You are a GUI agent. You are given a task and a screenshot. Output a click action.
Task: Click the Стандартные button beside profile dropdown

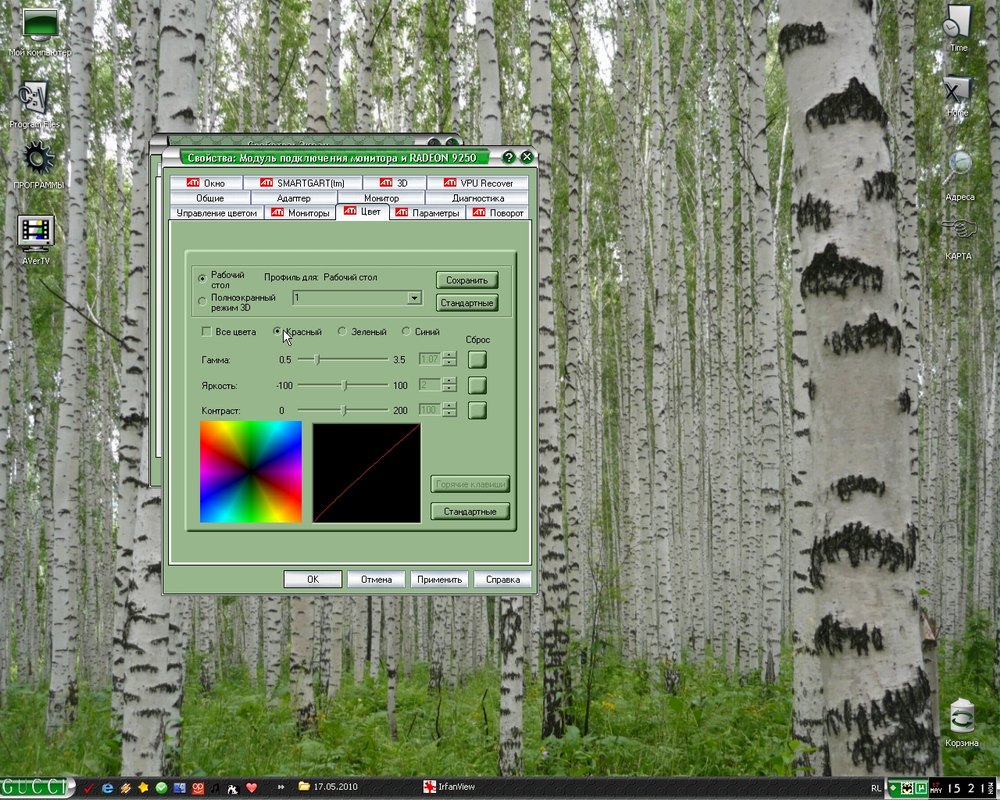[467, 303]
